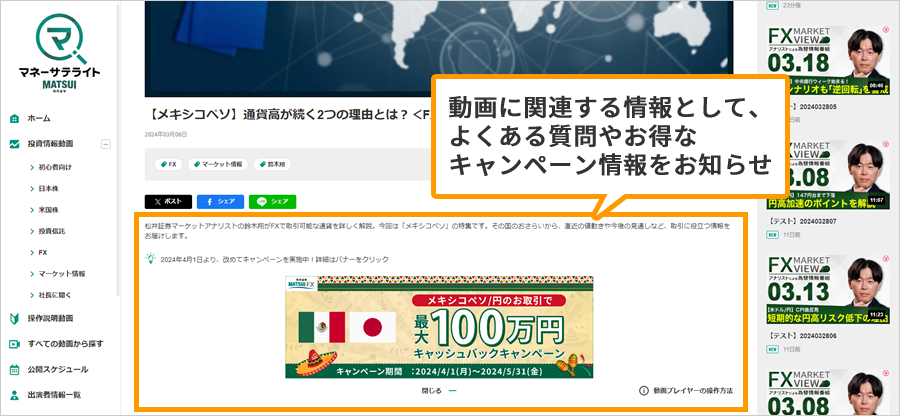Share on LINE シェア button
This screenshot has height=416, width=900.
[273, 201]
